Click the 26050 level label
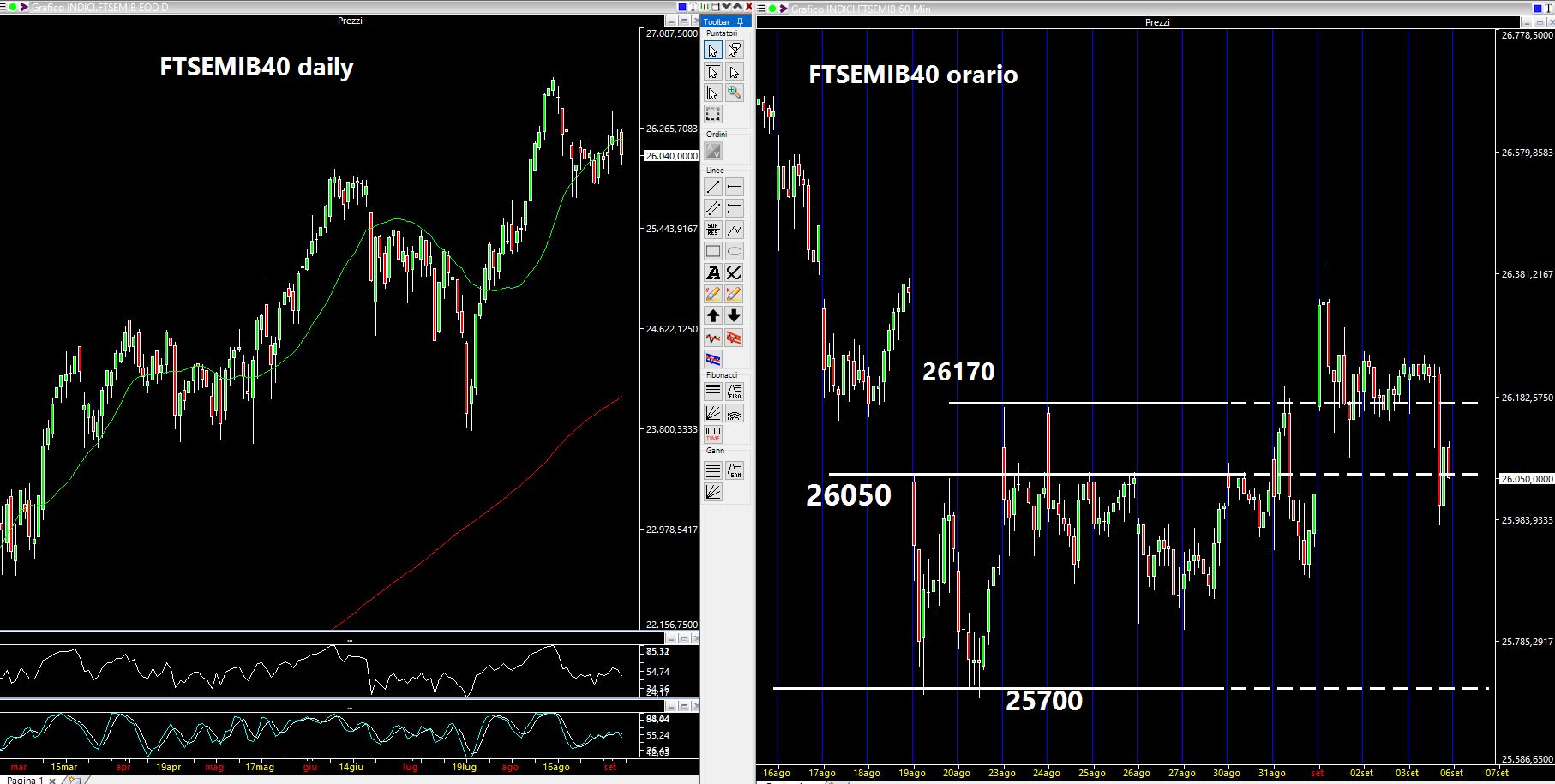 [x=849, y=494]
